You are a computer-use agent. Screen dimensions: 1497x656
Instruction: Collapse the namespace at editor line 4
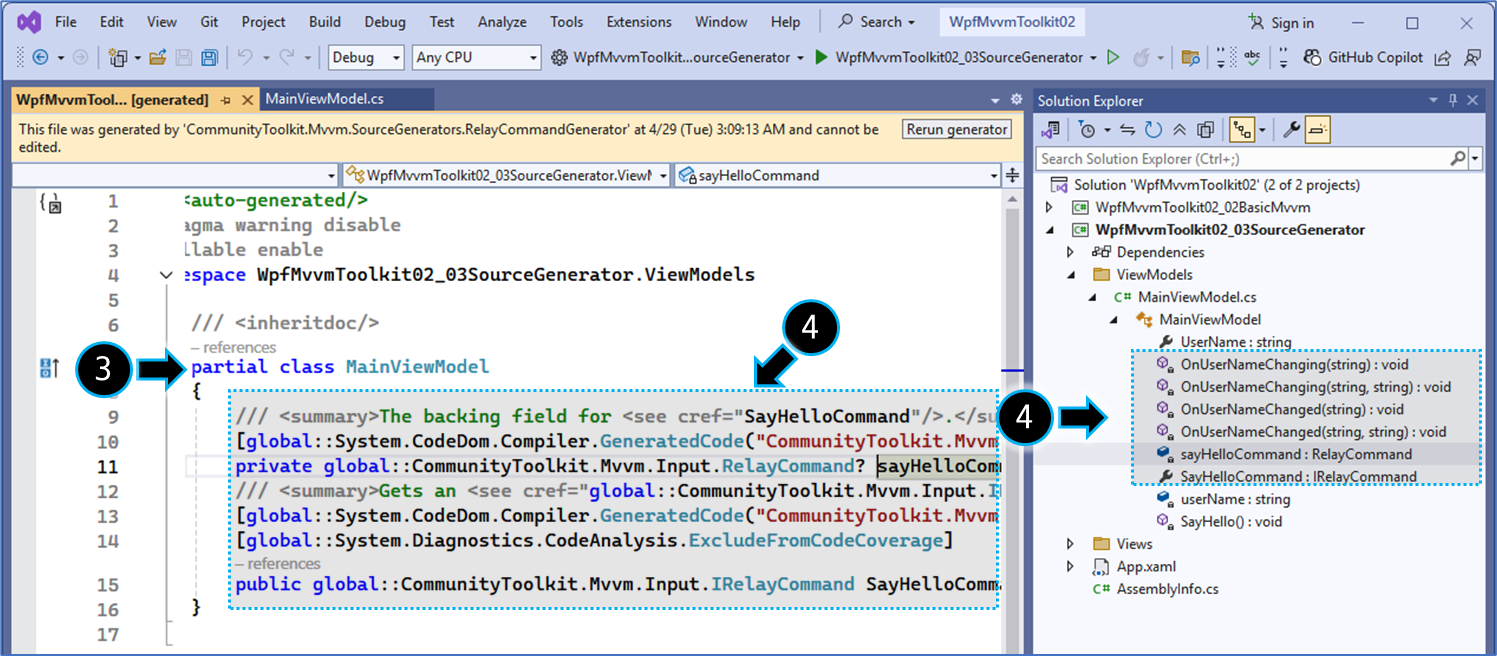pos(166,275)
